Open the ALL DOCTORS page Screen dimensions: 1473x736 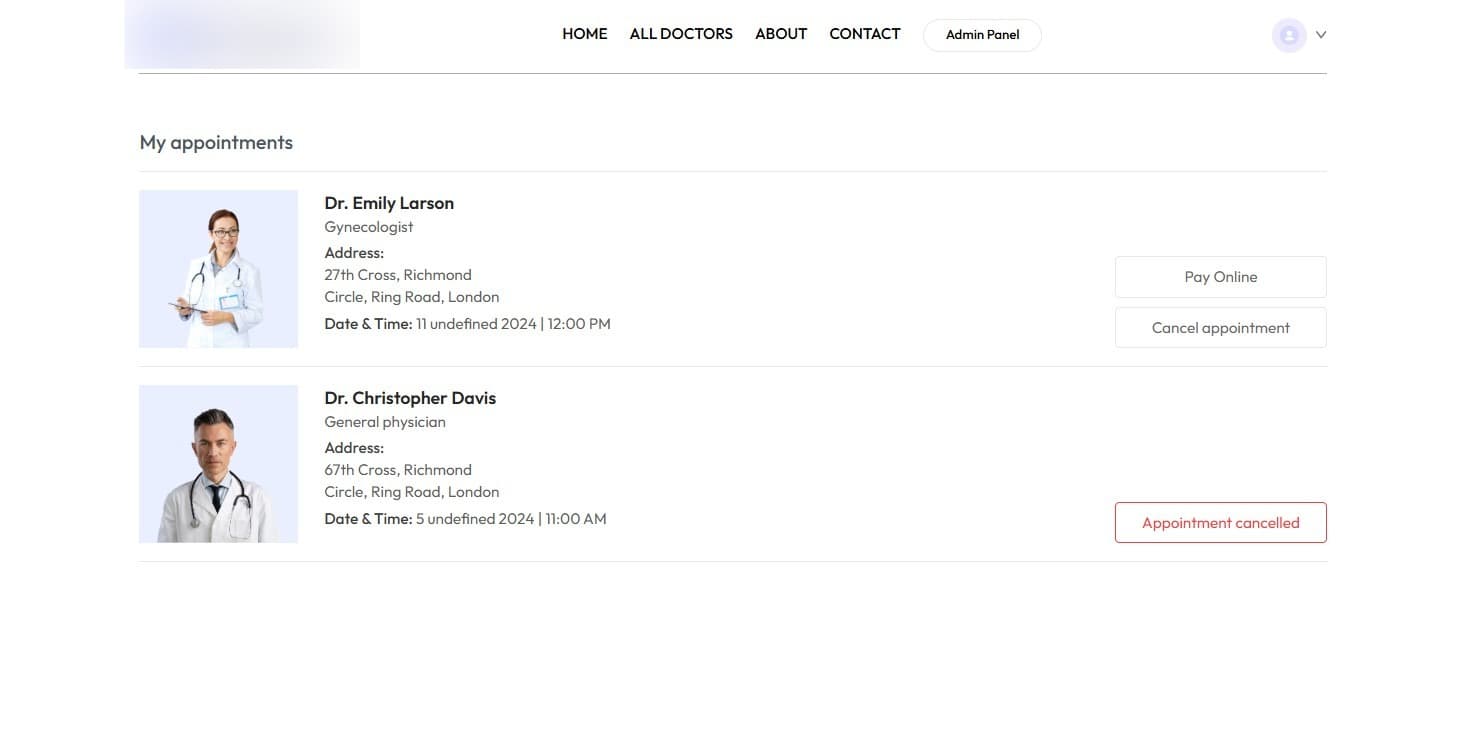[x=680, y=33]
